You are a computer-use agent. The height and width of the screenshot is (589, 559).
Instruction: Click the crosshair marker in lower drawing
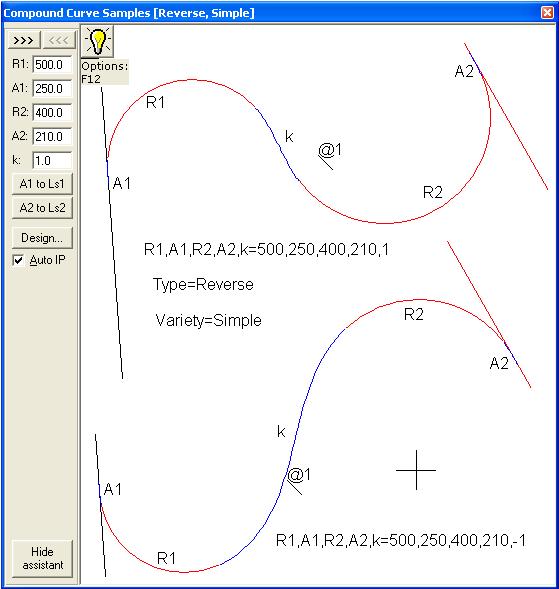[416, 470]
